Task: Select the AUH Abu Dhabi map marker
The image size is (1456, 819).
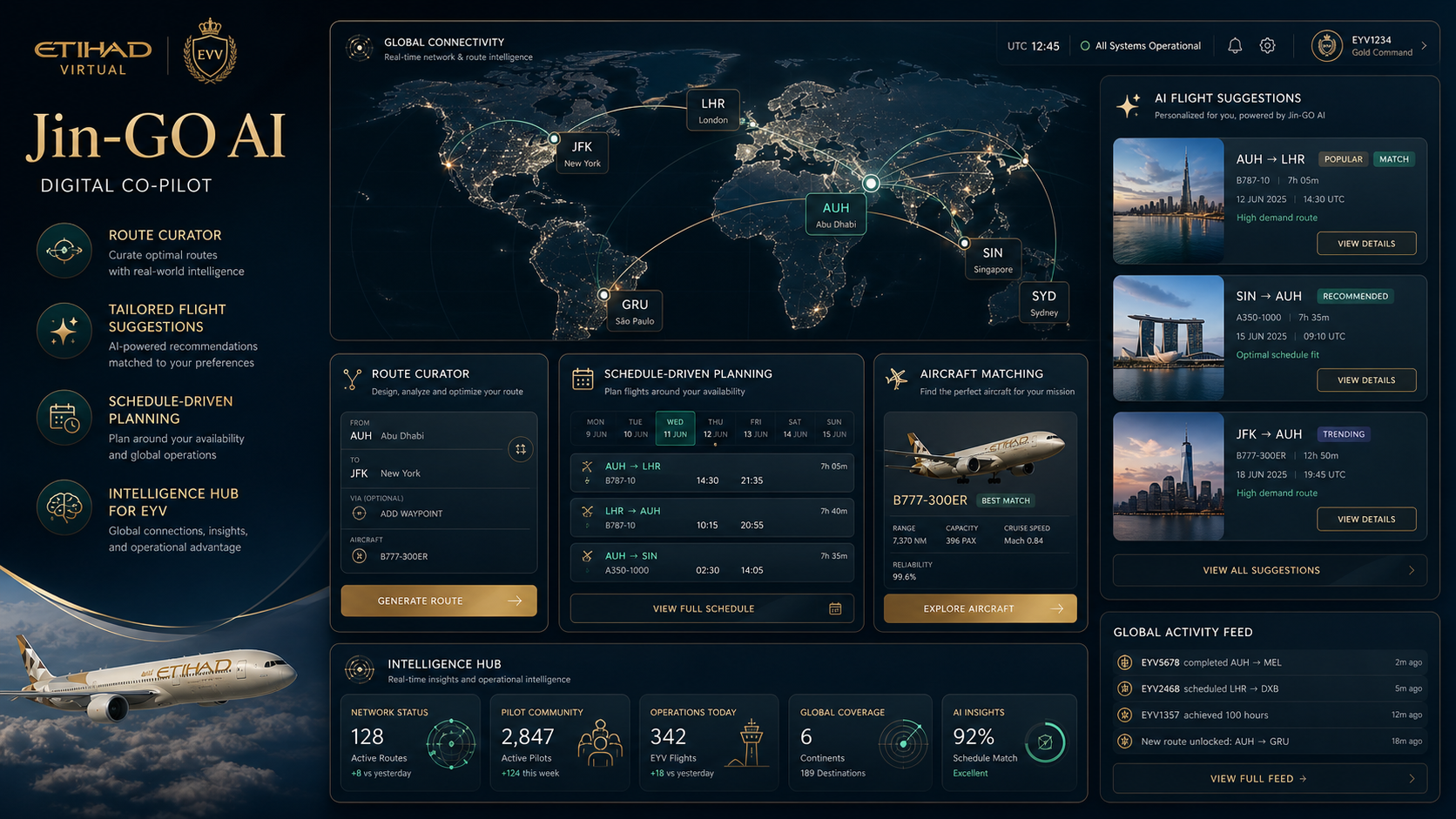Action: click(x=836, y=214)
